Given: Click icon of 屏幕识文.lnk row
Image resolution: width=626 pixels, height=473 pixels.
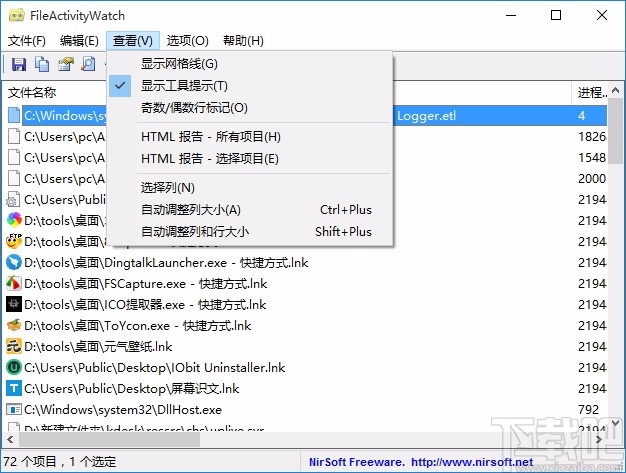Looking at the screenshot, I should pyautogui.click(x=14, y=388).
